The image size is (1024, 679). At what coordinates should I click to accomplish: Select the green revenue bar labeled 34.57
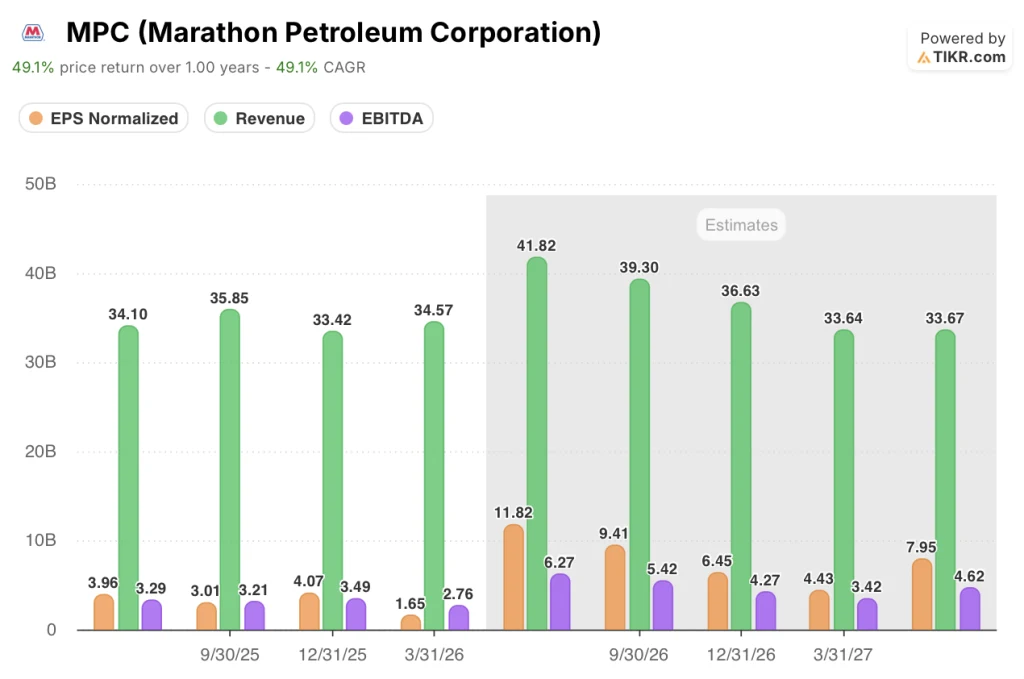434,475
